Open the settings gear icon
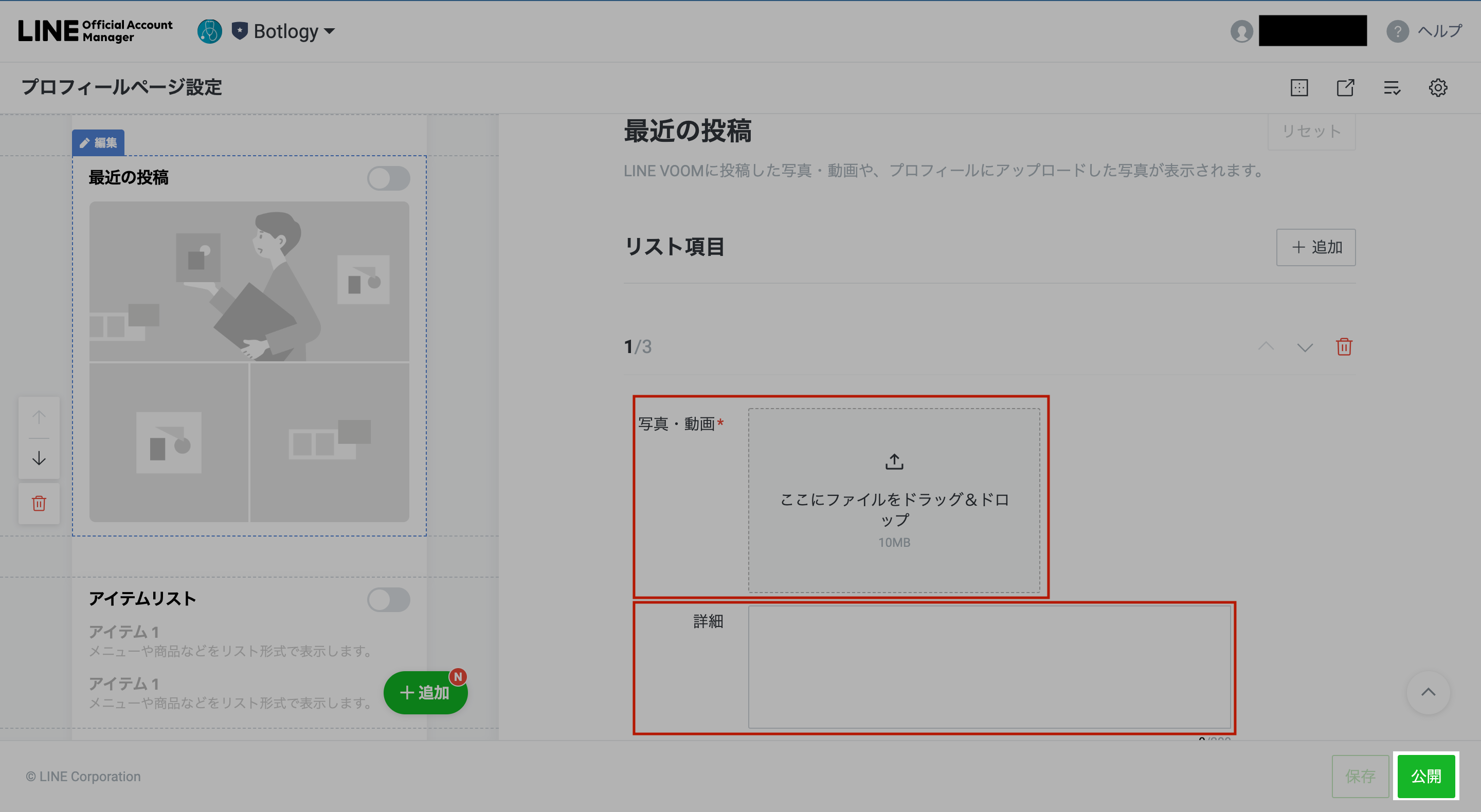The height and width of the screenshot is (812, 1481). (1438, 88)
